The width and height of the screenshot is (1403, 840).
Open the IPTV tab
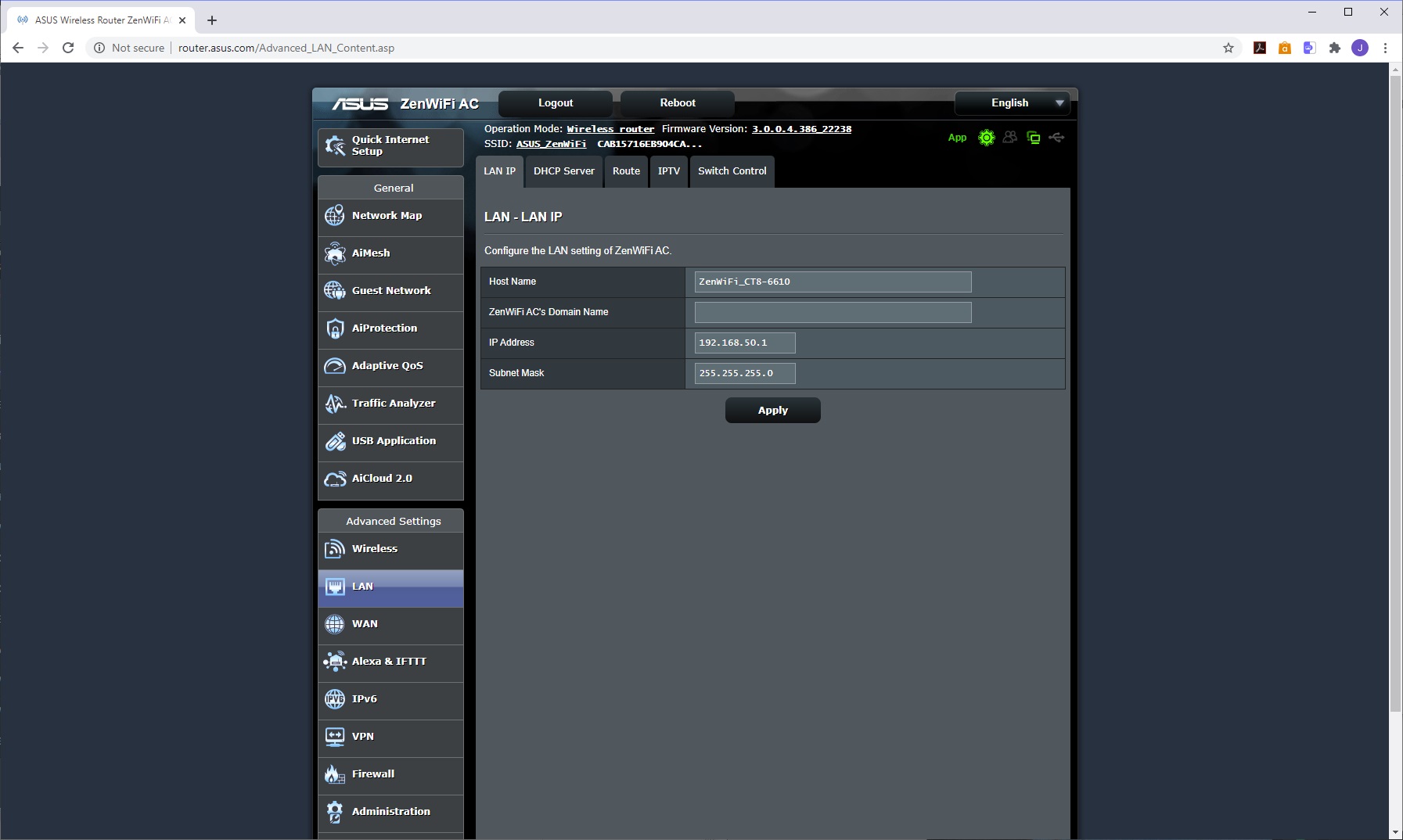pyautogui.click(x=669, y=171)
